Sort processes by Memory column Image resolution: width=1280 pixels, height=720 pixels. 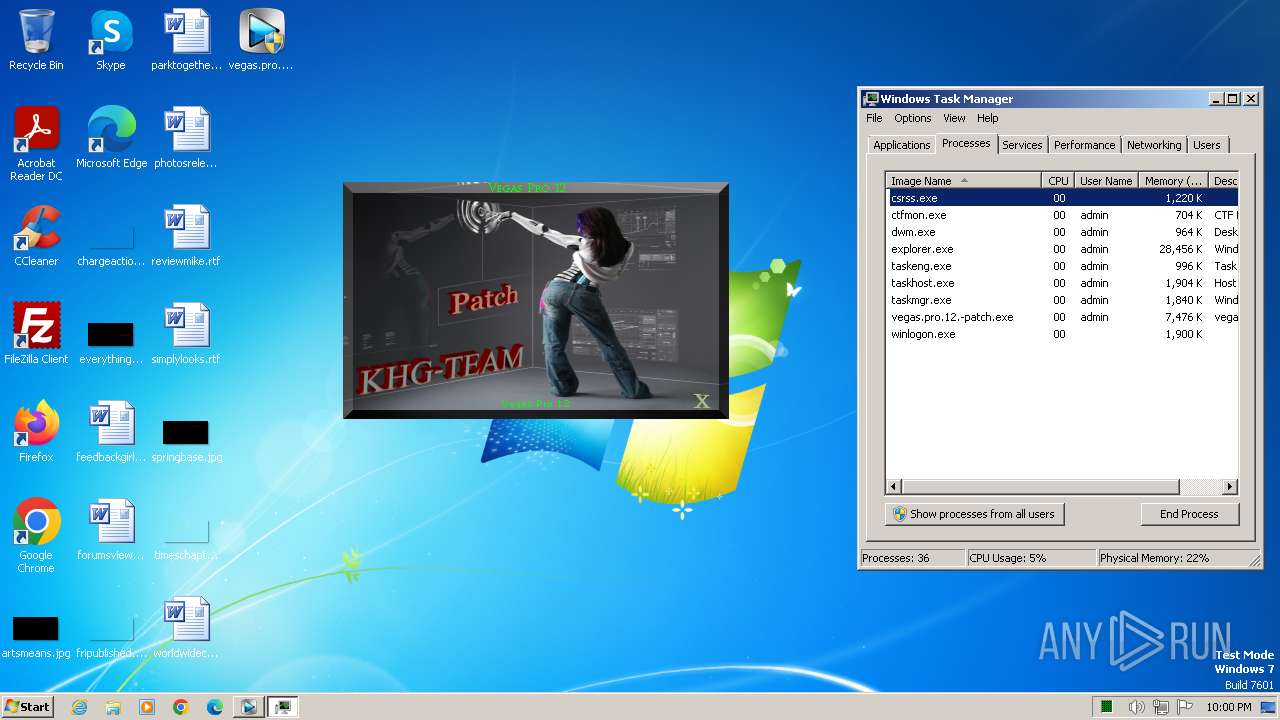pyautogui.click(x=1173, y=181)
